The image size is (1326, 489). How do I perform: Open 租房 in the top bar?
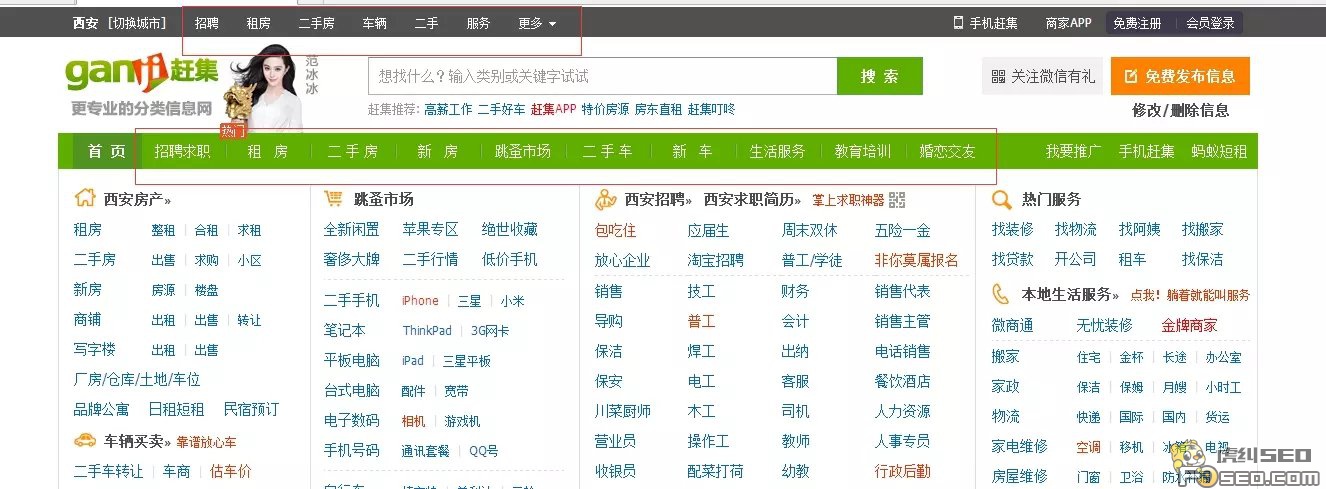point(259,23)
